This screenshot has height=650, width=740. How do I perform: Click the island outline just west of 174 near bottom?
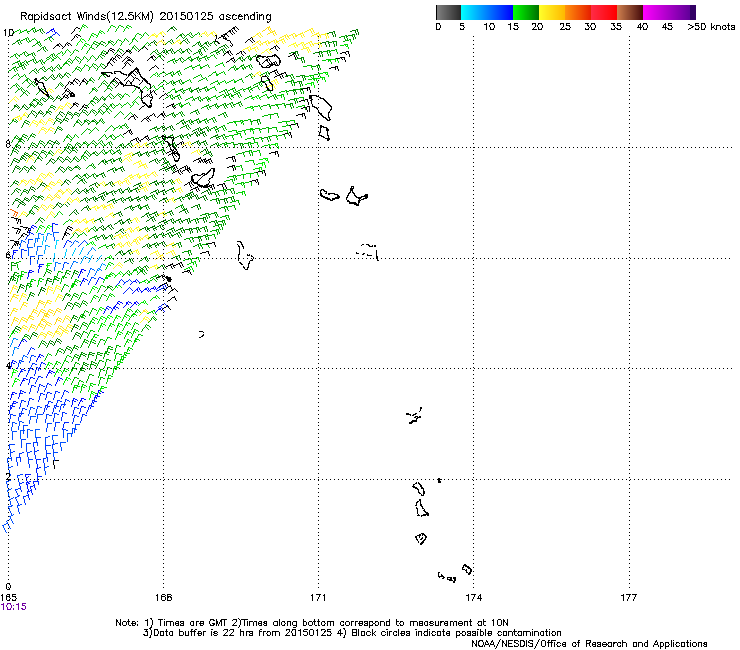pyautogui.click(x=467, y=569)
